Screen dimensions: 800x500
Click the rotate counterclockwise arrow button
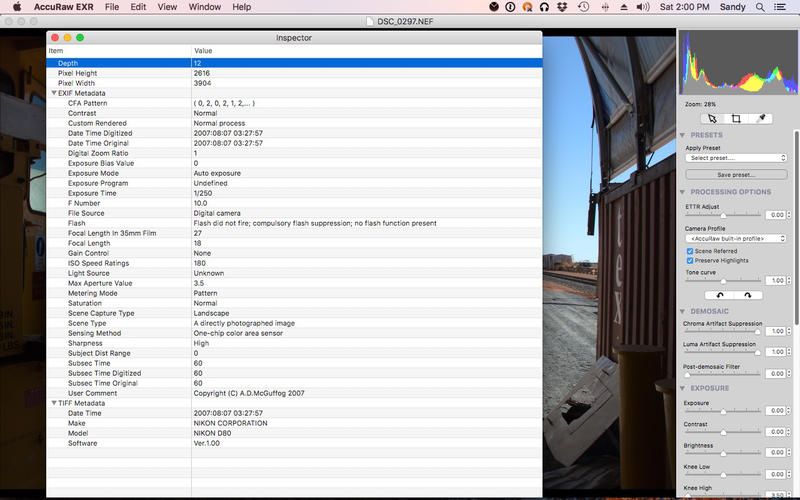pyautogui.click(x=719, y=295)
